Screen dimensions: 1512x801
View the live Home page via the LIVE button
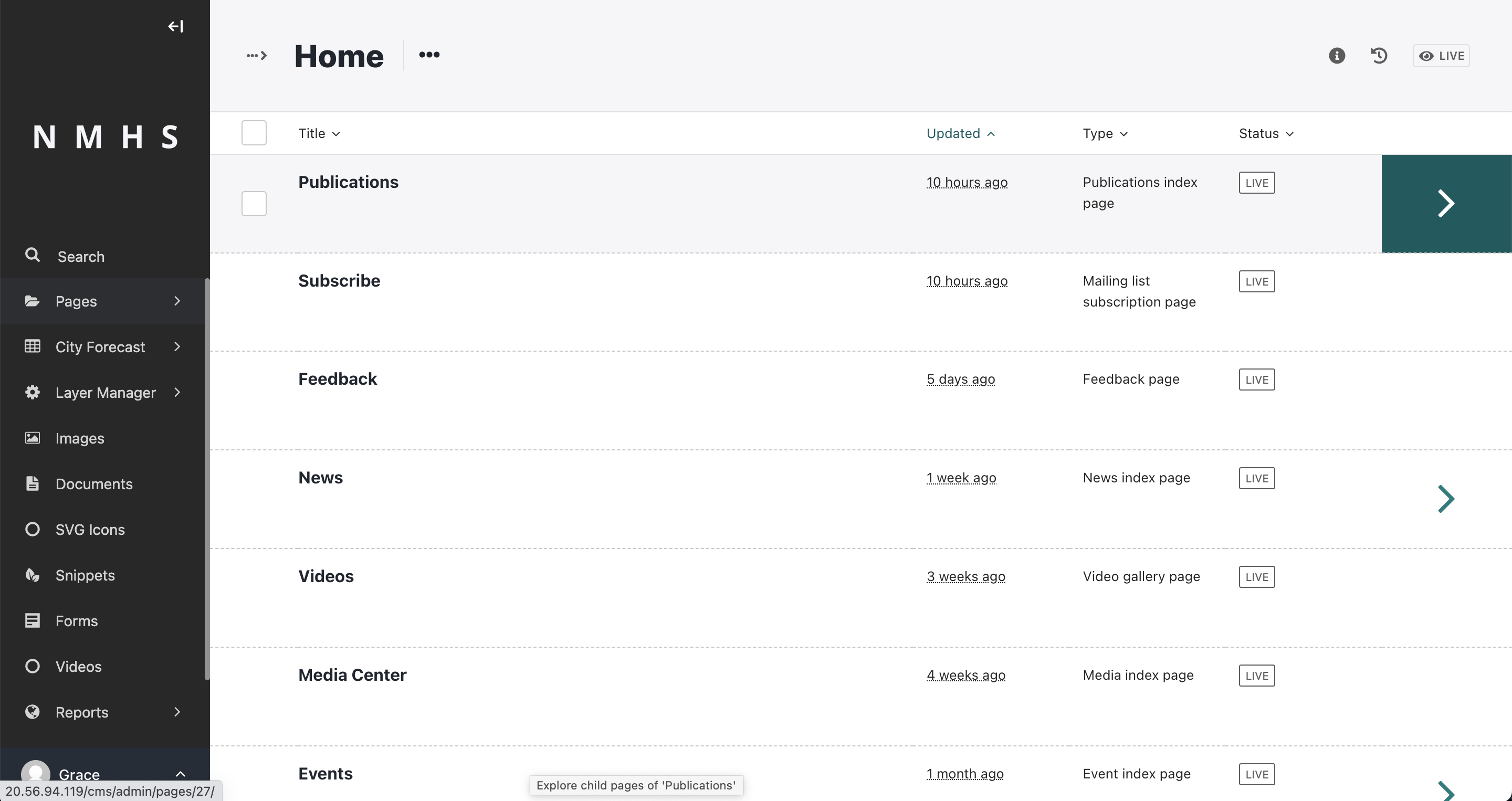[x=1441, y=56]
